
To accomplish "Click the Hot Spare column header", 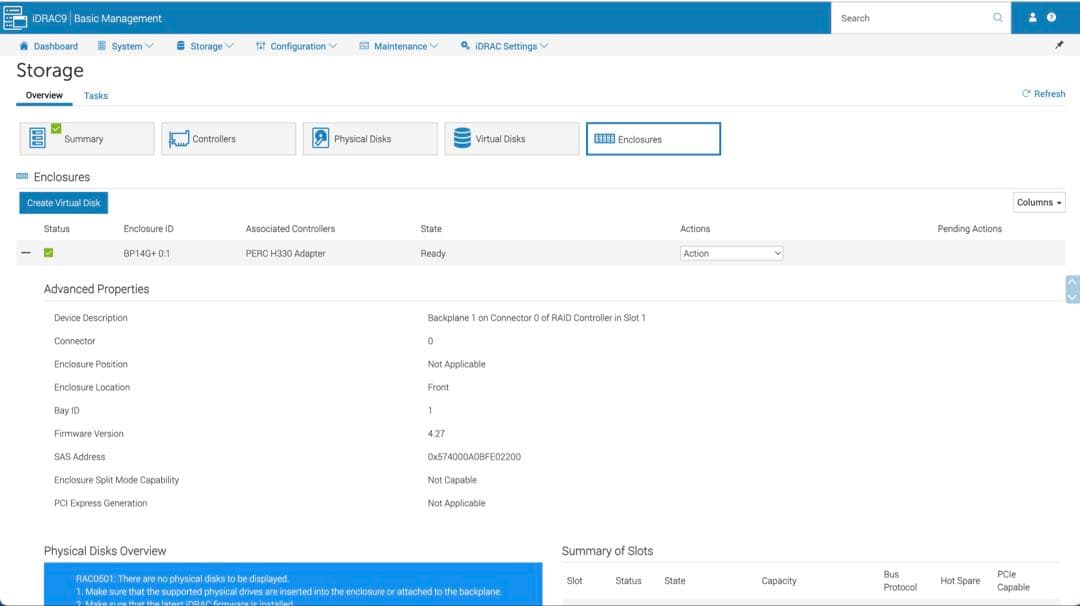I will (959, 581).
